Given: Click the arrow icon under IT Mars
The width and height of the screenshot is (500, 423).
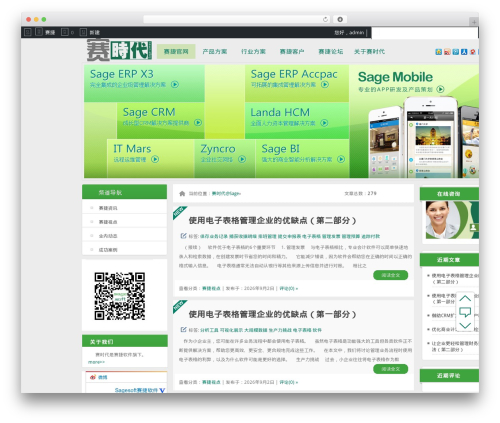Looking at the screenshot, I should (155, 159).
